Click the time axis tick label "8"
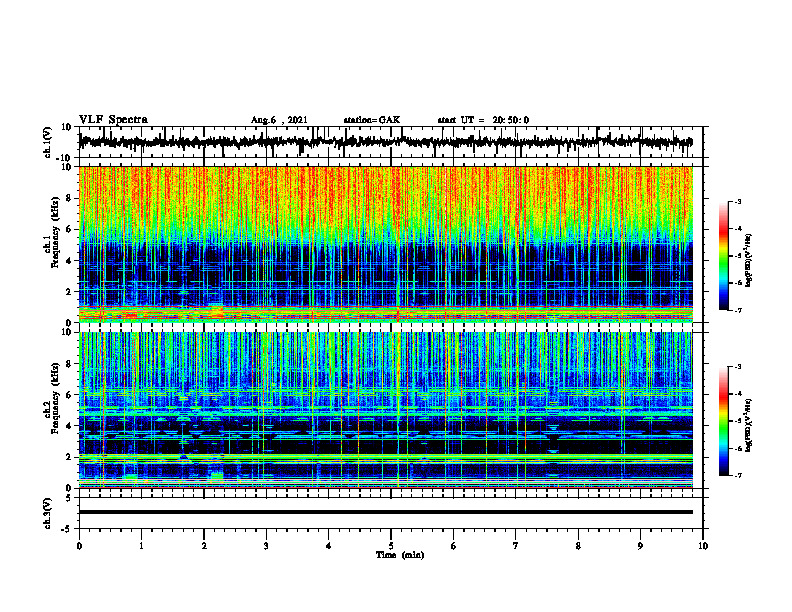Image resolution: width=792 pixels, height=612 pixels. (x=578, y=546)
